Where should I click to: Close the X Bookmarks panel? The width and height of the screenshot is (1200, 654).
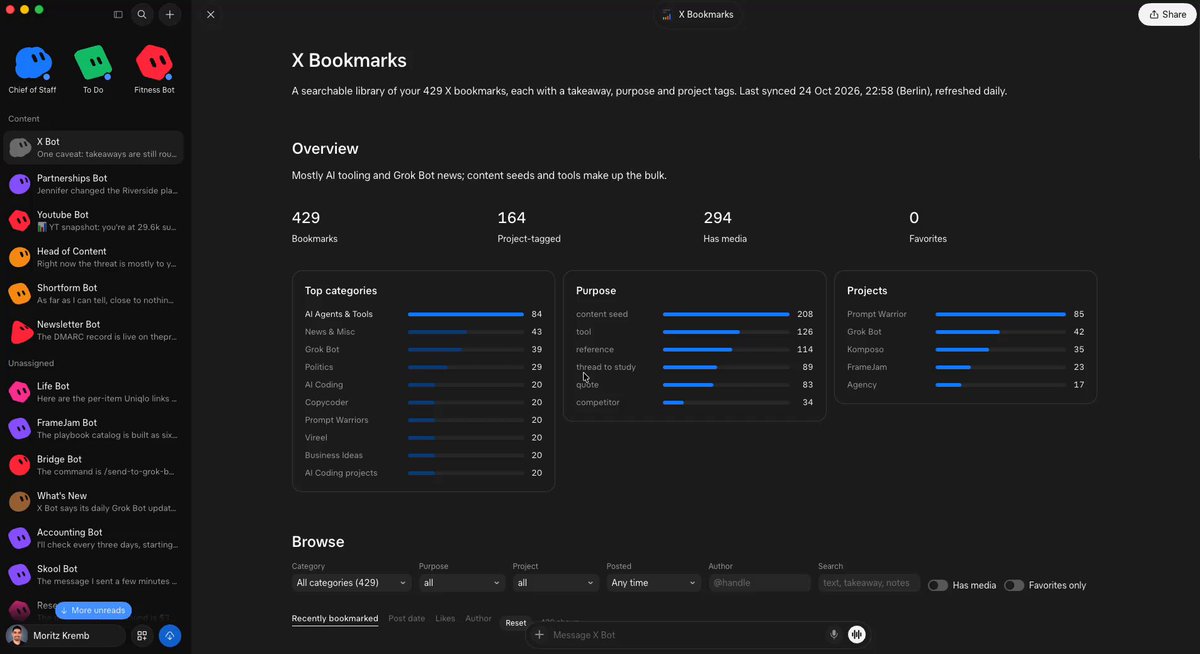pyautogui.click(x=210, y=15)
